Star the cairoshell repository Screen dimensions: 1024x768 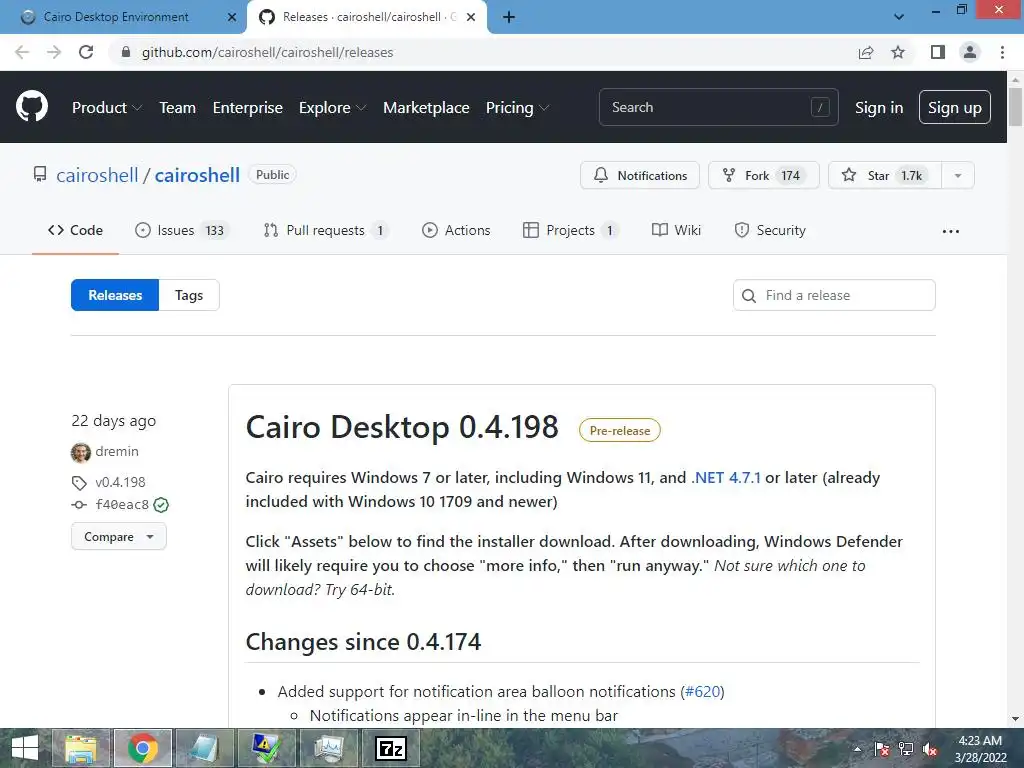click(885, 176)
